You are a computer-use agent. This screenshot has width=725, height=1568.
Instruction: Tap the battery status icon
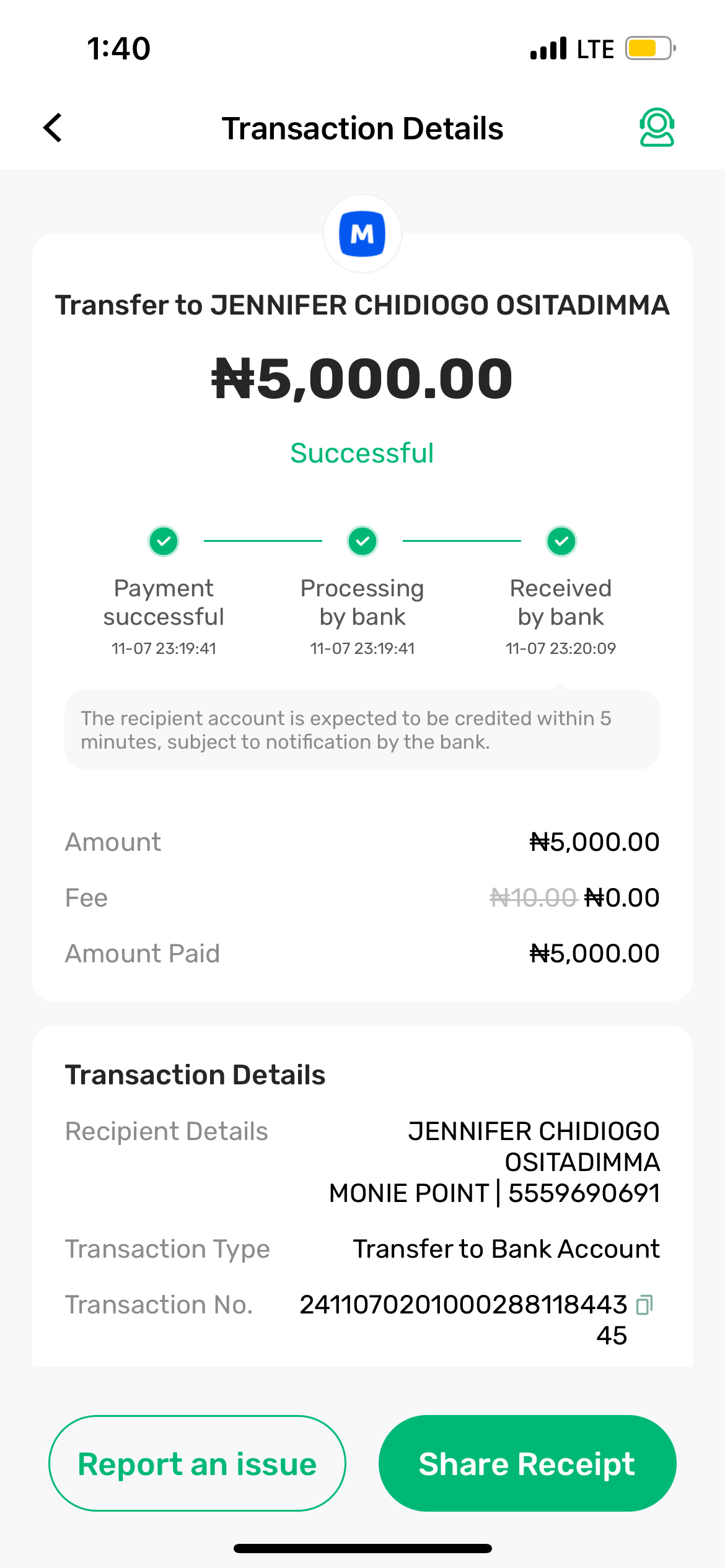(x=649, y=48)
